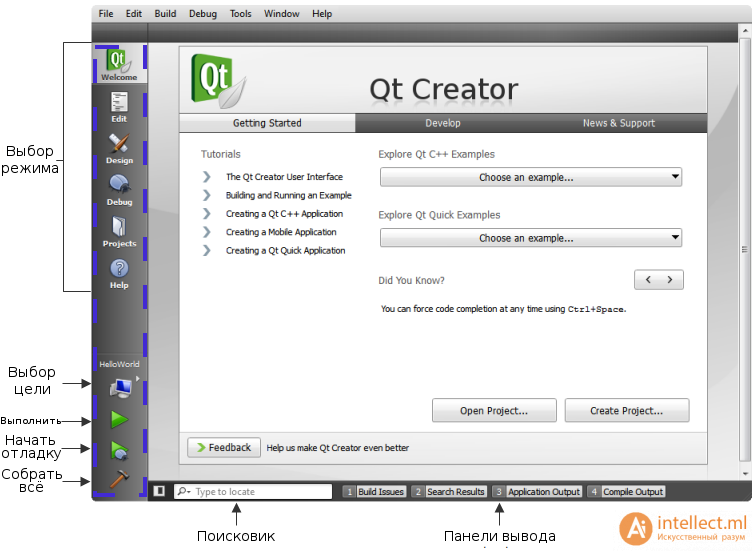Image resolution: width=754 pixels, height=551 pixels.
Task: Click the vertical scrollbar handle
Action: point(744,249)
